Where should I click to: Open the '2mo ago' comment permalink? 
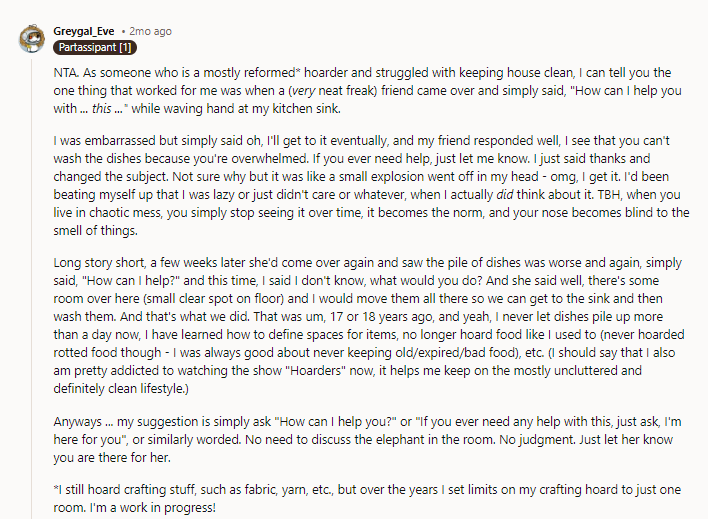(150, 31)
